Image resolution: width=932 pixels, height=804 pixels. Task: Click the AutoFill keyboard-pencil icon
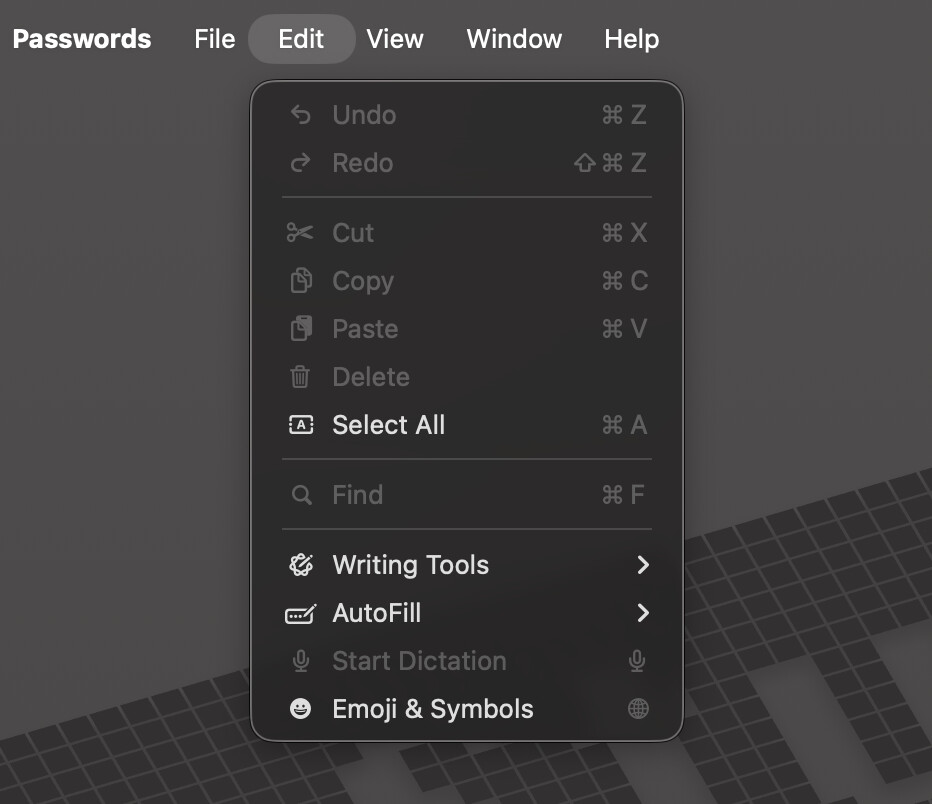click(x=300, y=613)
